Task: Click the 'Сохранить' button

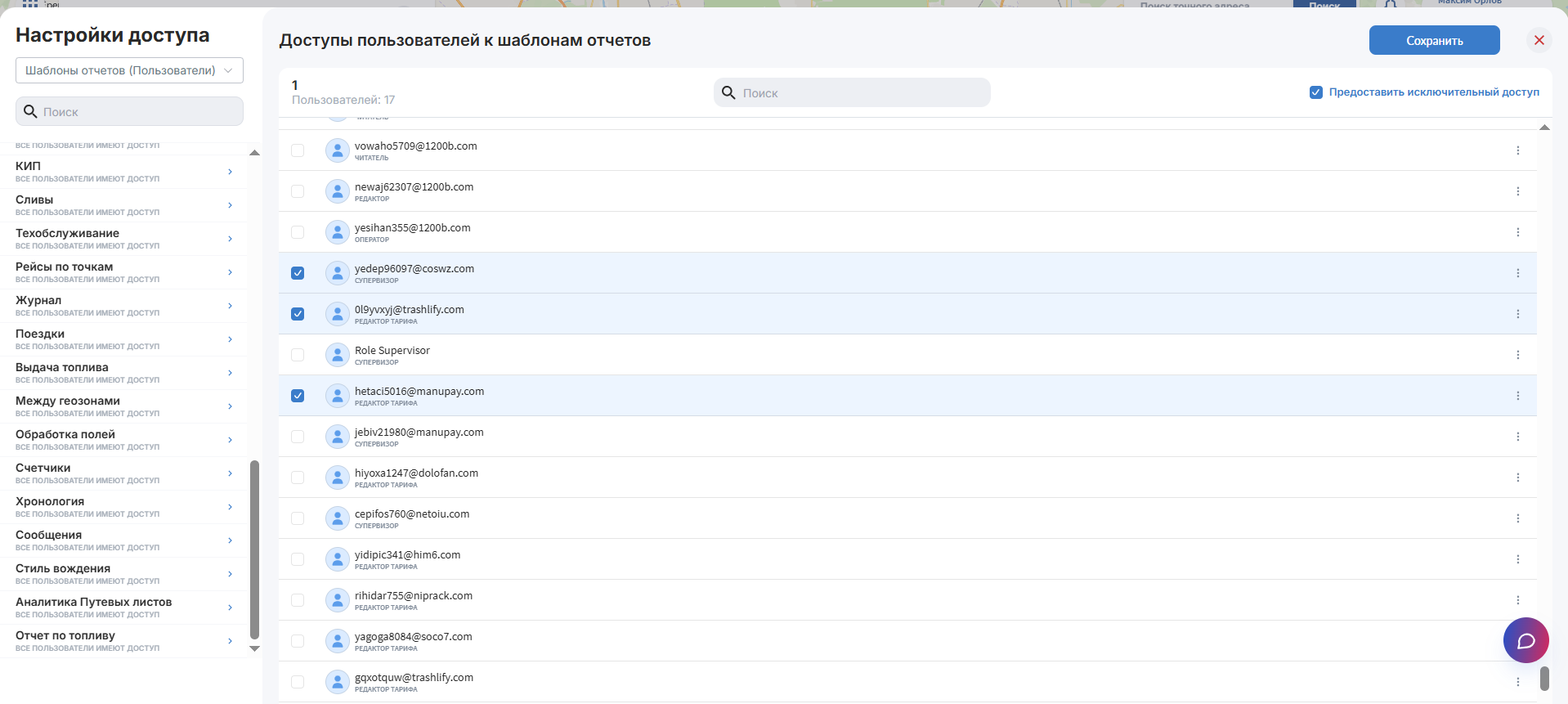Action: (1435, 40)
